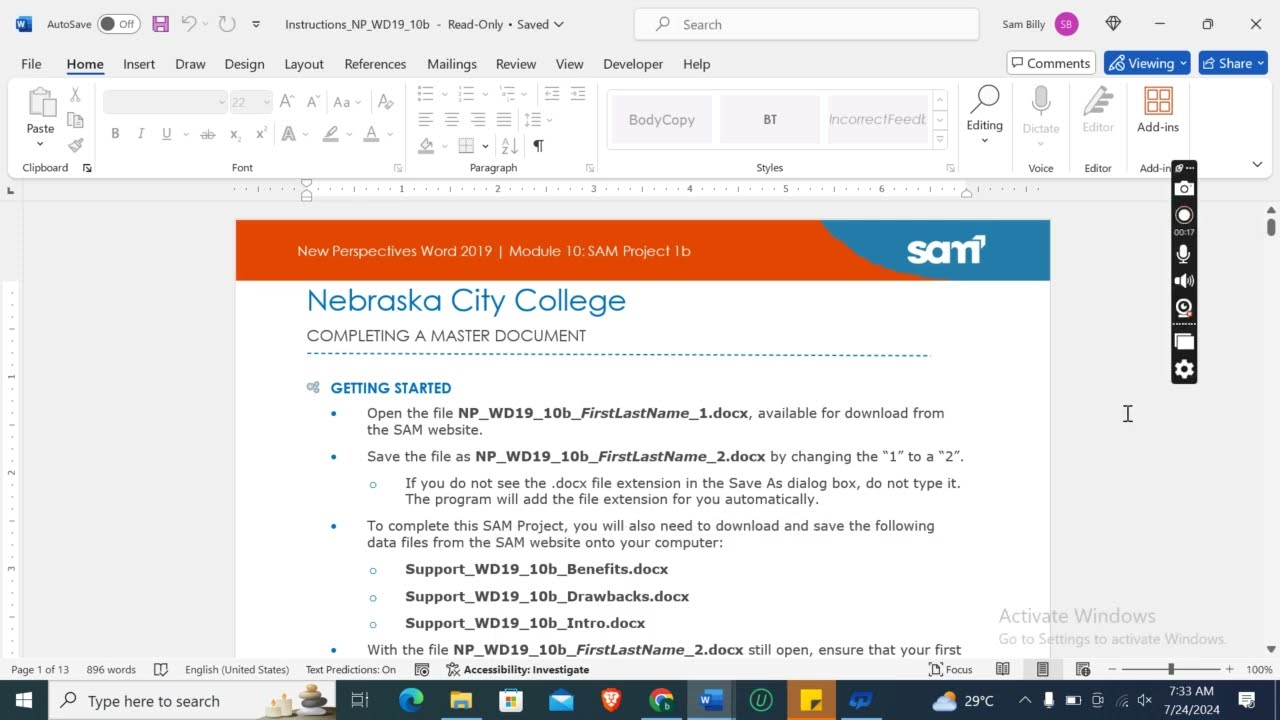The width and height of the screenshot is (1280, 720).
Task: Click Clear All Formatting icon
Action: 385,102
